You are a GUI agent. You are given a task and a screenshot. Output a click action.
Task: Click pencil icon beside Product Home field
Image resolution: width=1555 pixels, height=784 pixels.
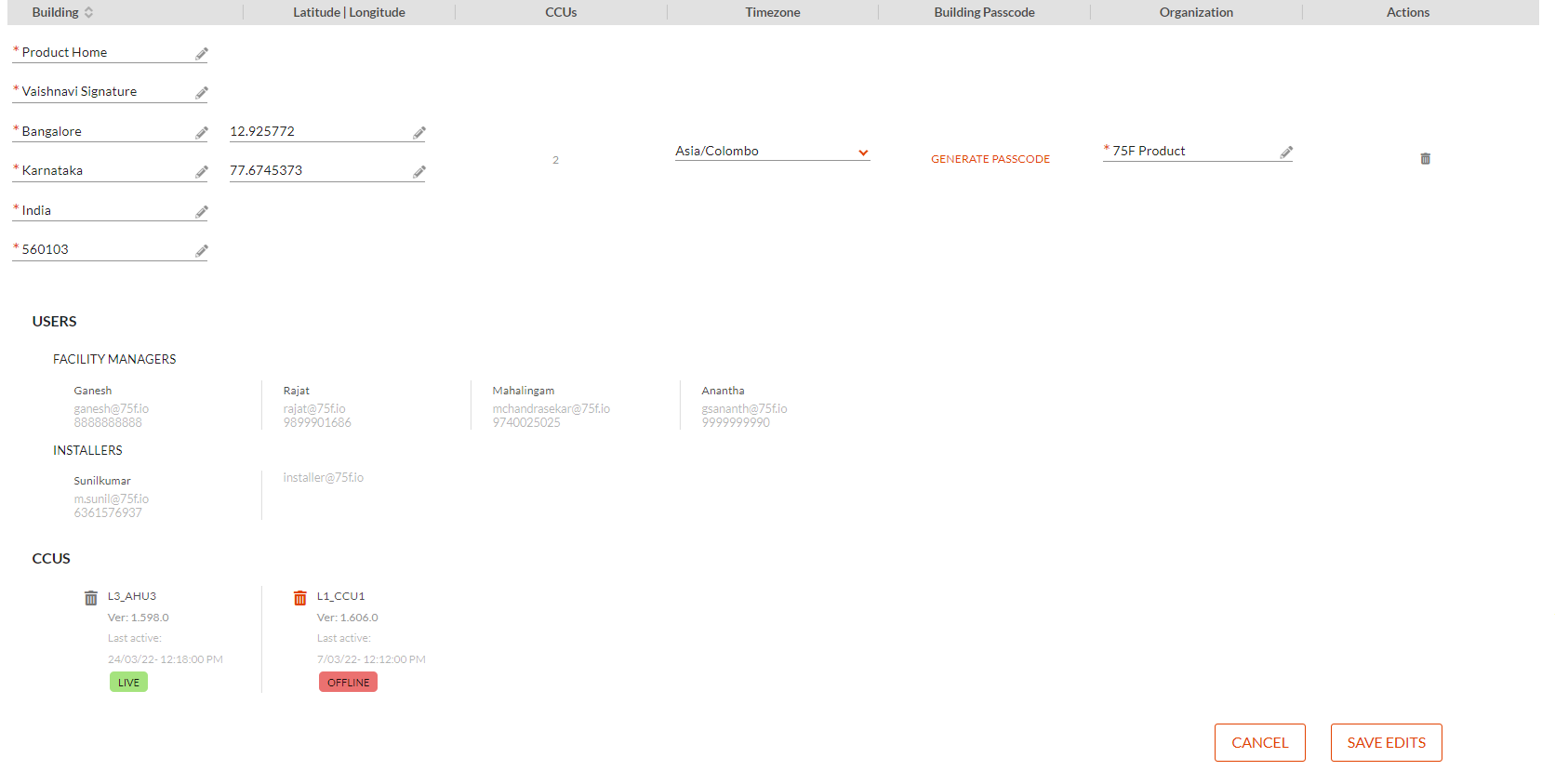201,54
